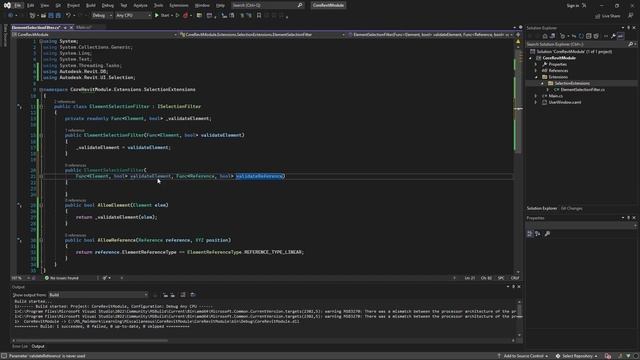
Task: Click the Save icon in toolbar
Action: click(51, 16)
